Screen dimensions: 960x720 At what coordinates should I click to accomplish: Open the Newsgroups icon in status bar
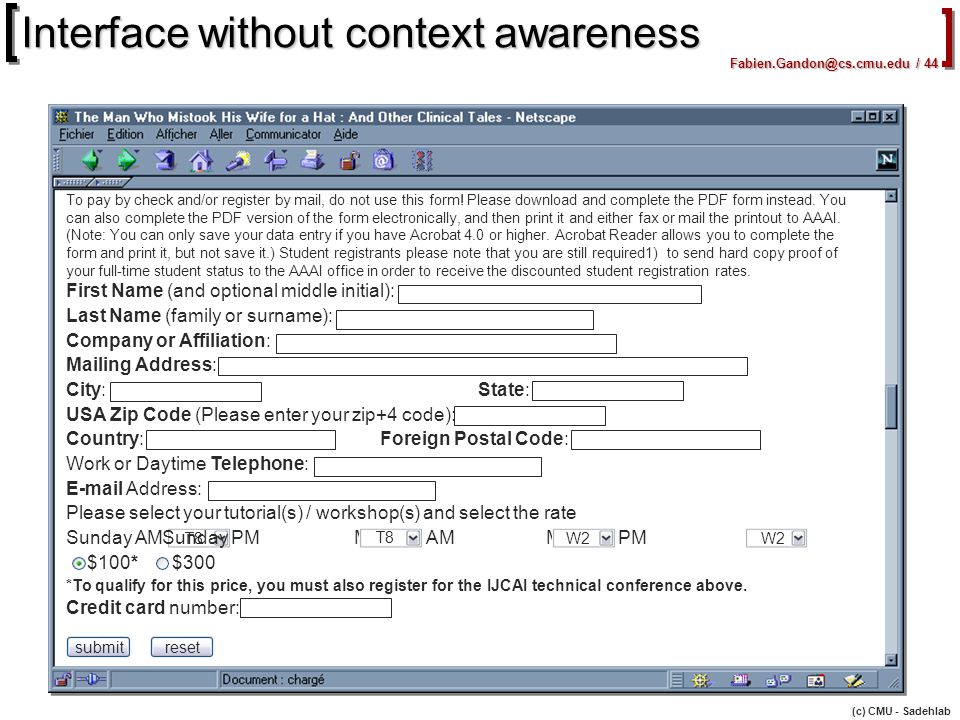point(778,680)
